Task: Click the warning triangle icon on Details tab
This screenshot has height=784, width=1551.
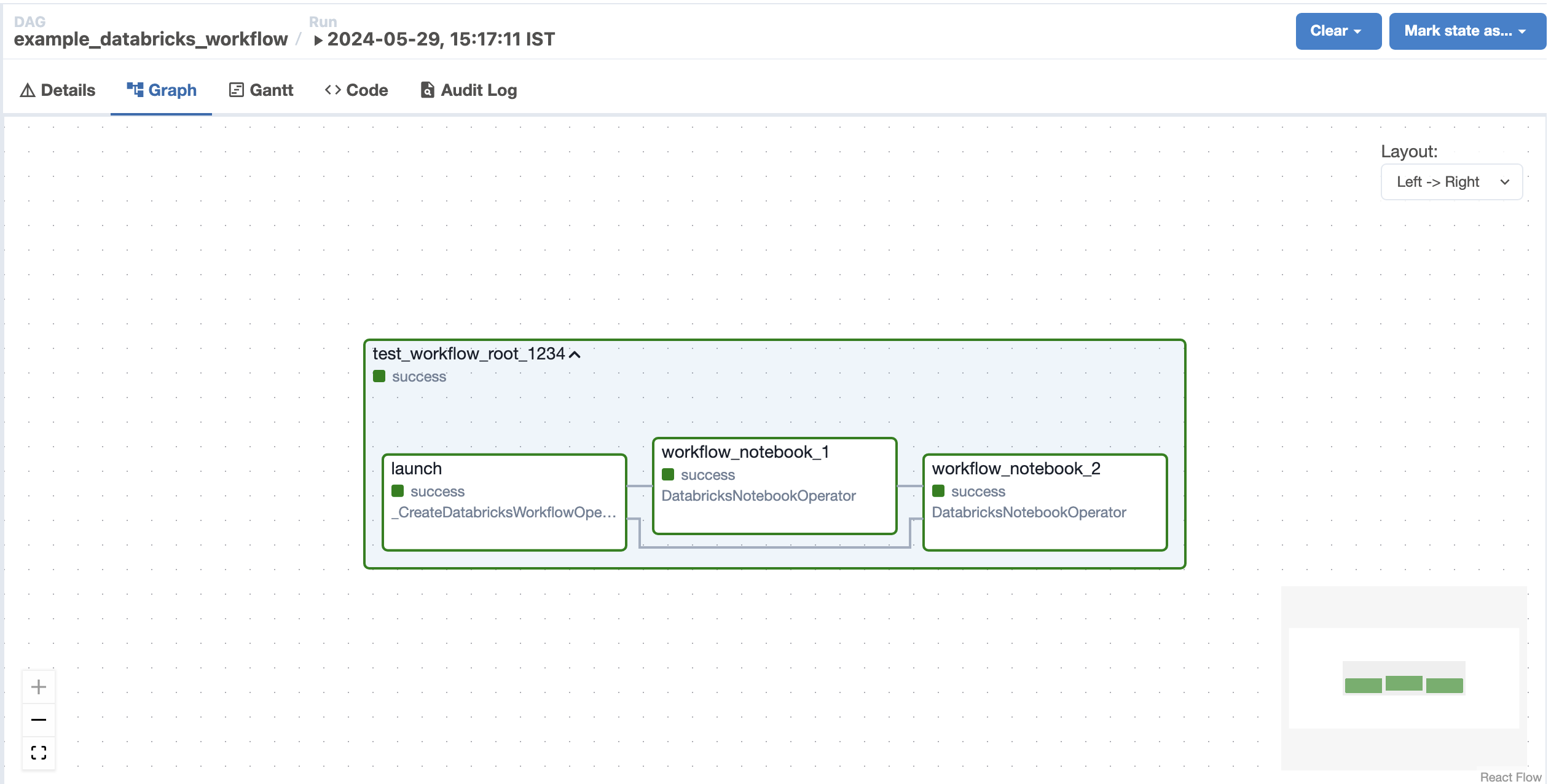Action: click(26, 90)
